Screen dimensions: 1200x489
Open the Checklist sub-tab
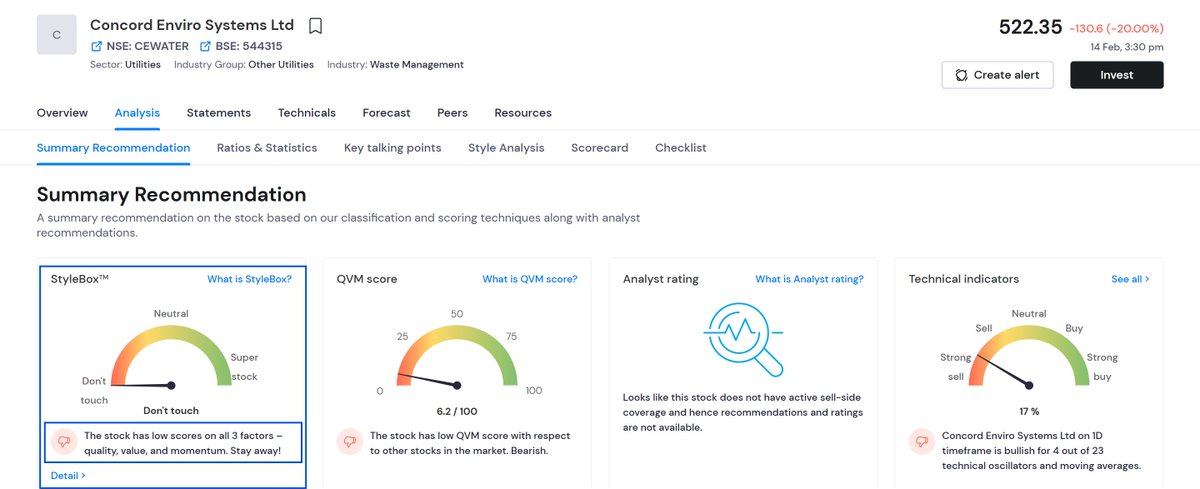coord(681,148)
